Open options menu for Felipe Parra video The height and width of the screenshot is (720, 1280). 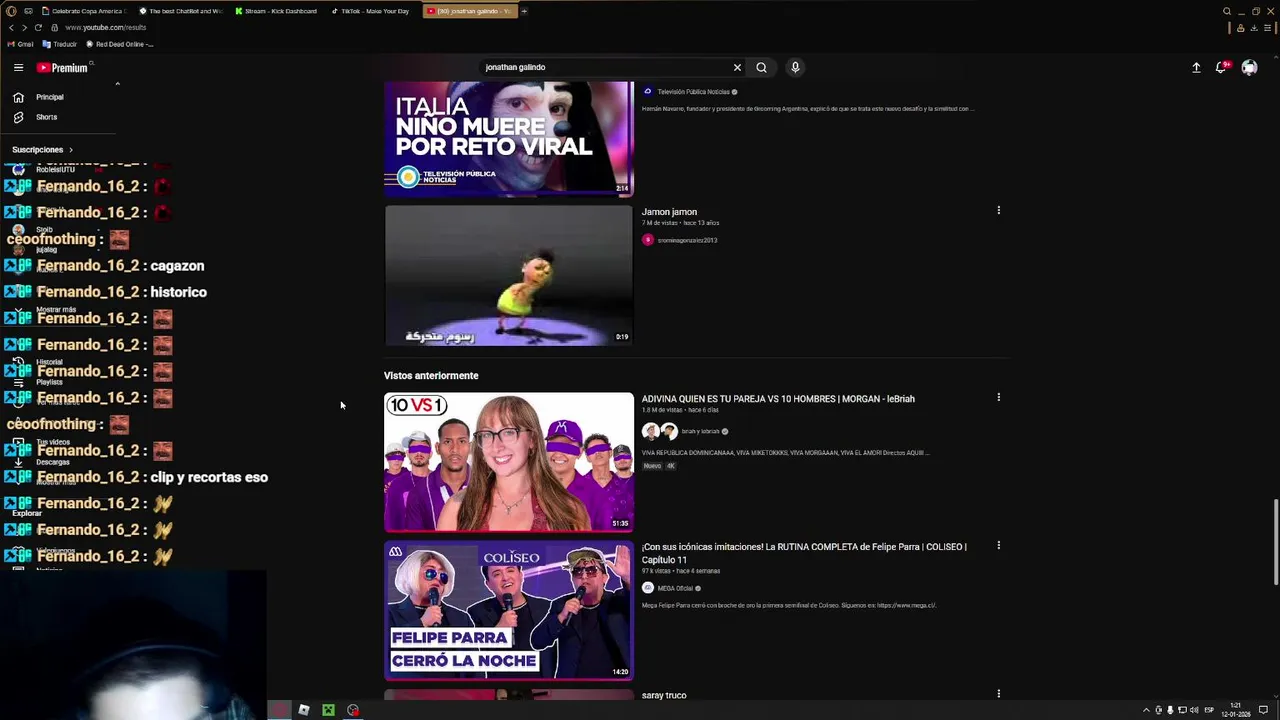pyautogui.click(x=998, y=545)
